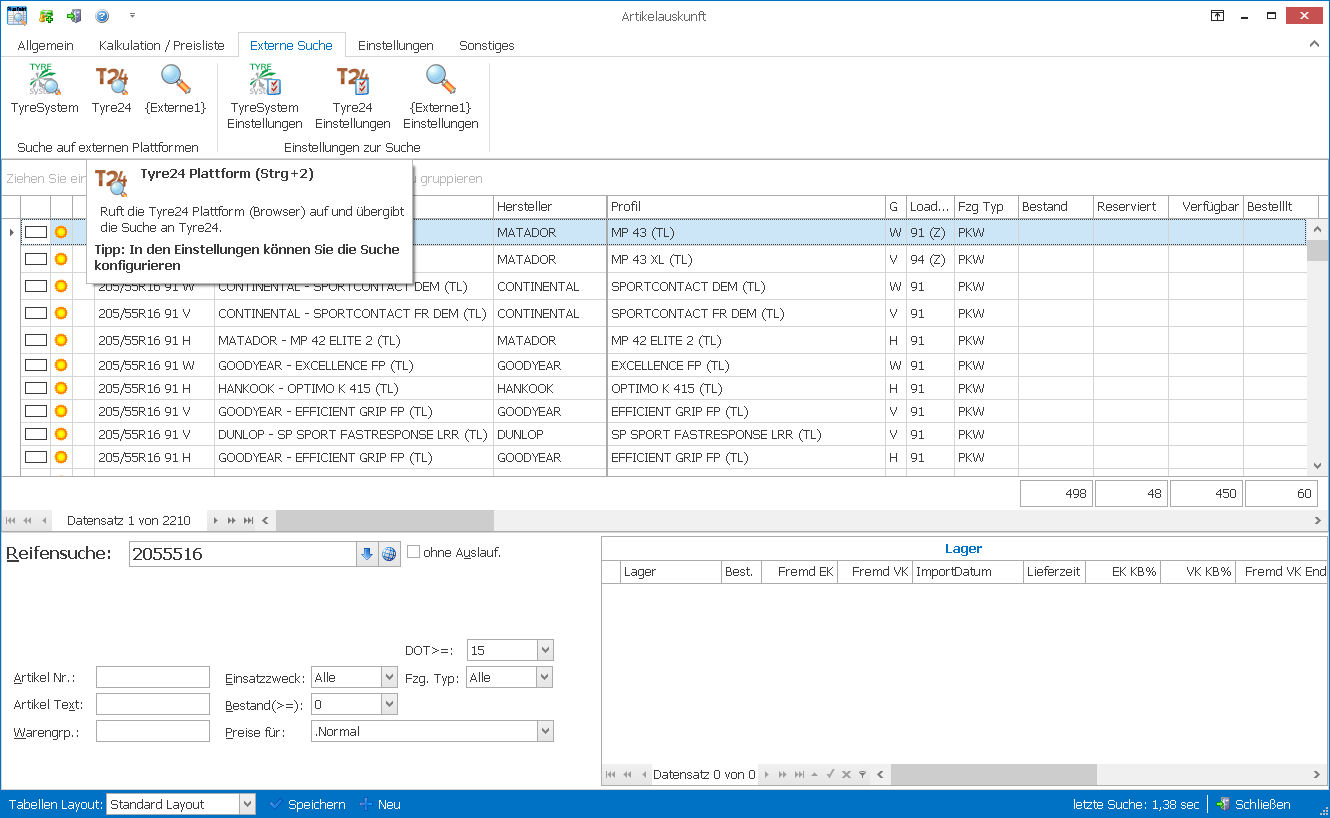Tick checkbox of MATADOR MP 43 (TL) row
Screen dimensions: 1330x818
[36, 232]
